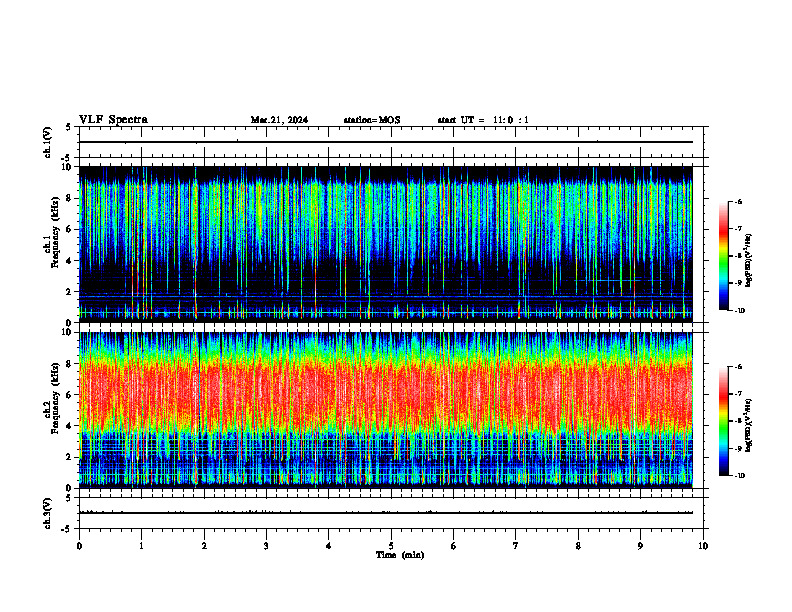Click the "VLF Spectra" plot title
This screenshot has height=612, width=792.
click(x=113, y=120)
